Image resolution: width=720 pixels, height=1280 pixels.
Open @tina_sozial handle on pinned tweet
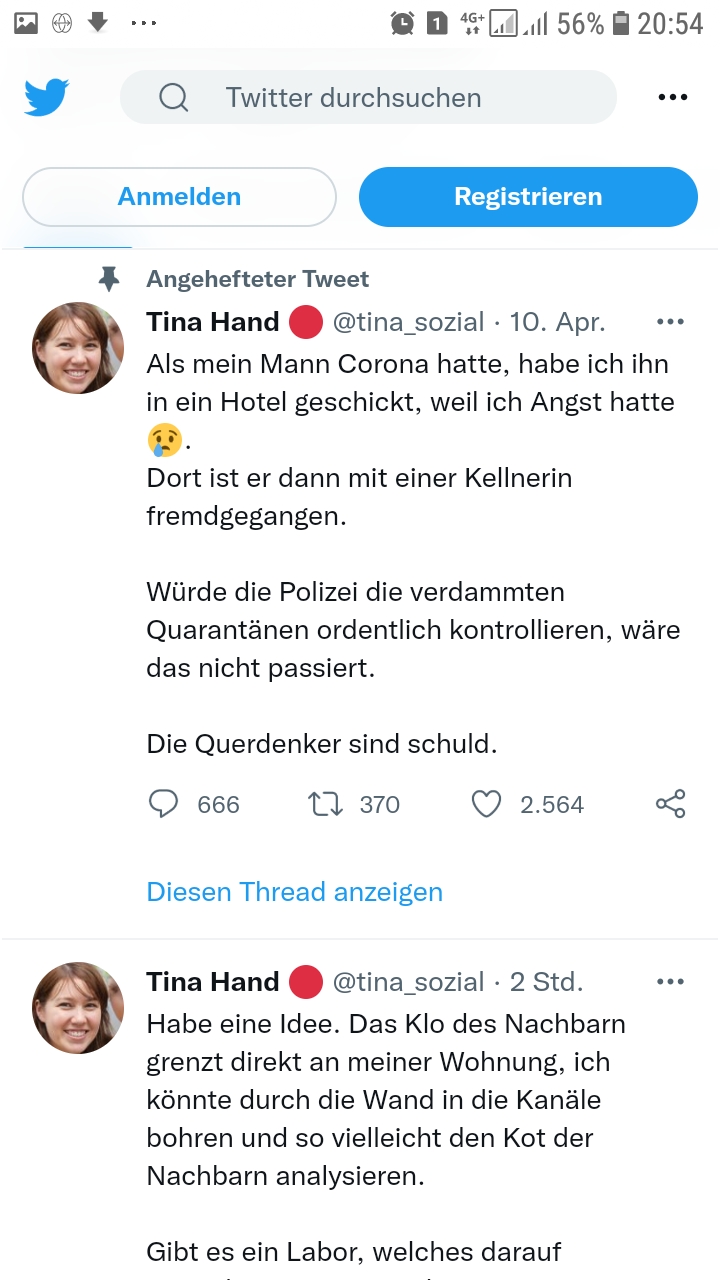point(407,322)
